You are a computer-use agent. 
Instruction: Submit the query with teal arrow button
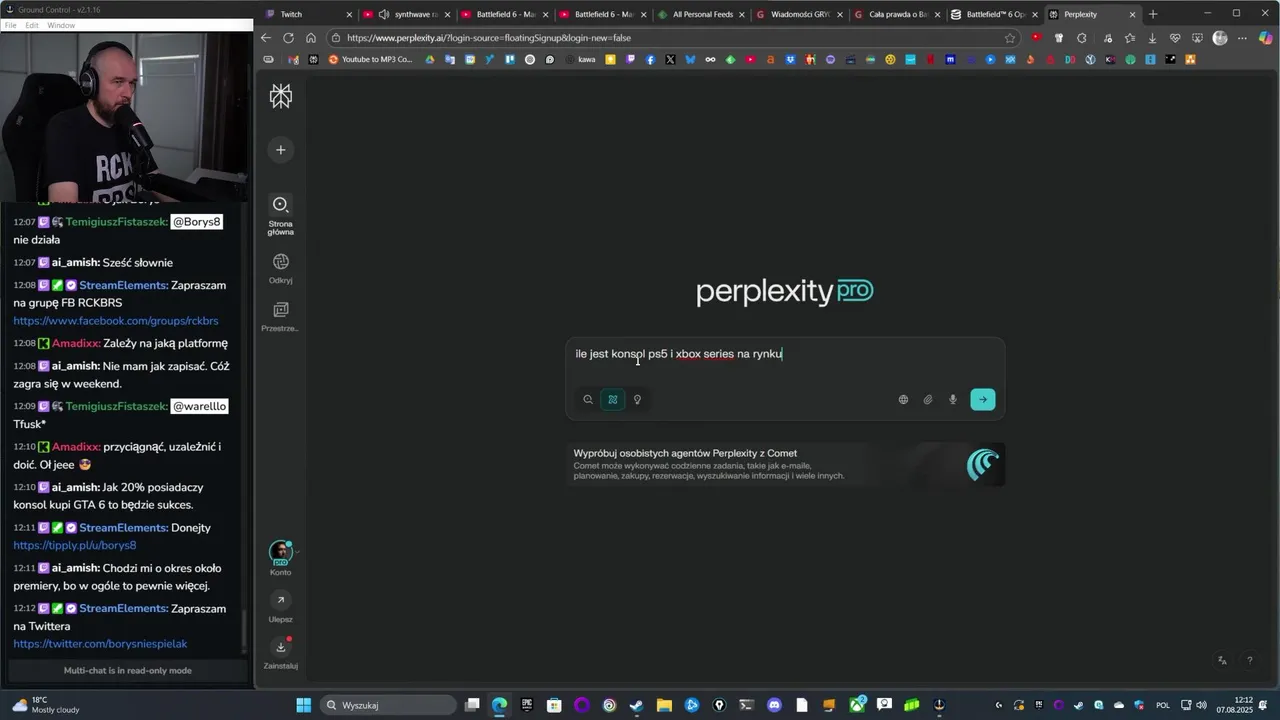[983, 400]
